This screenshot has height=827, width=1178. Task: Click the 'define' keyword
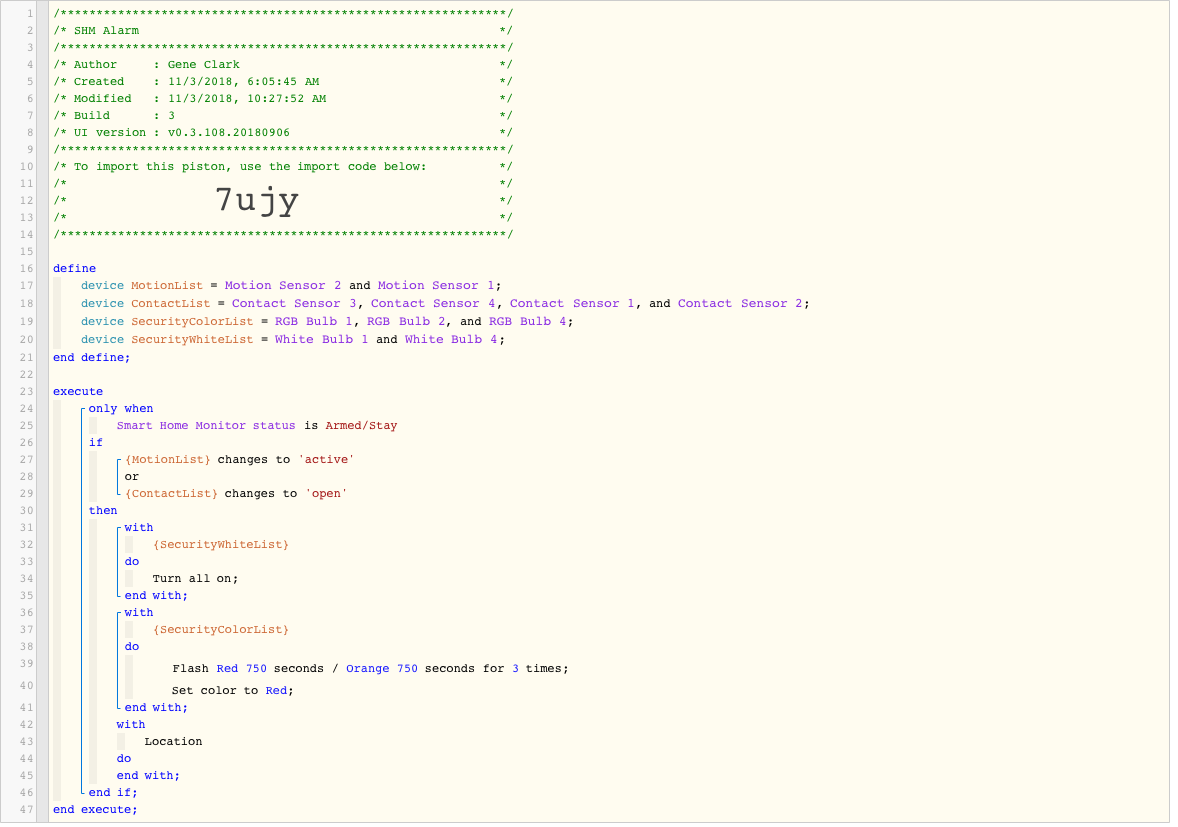[74, 269]
